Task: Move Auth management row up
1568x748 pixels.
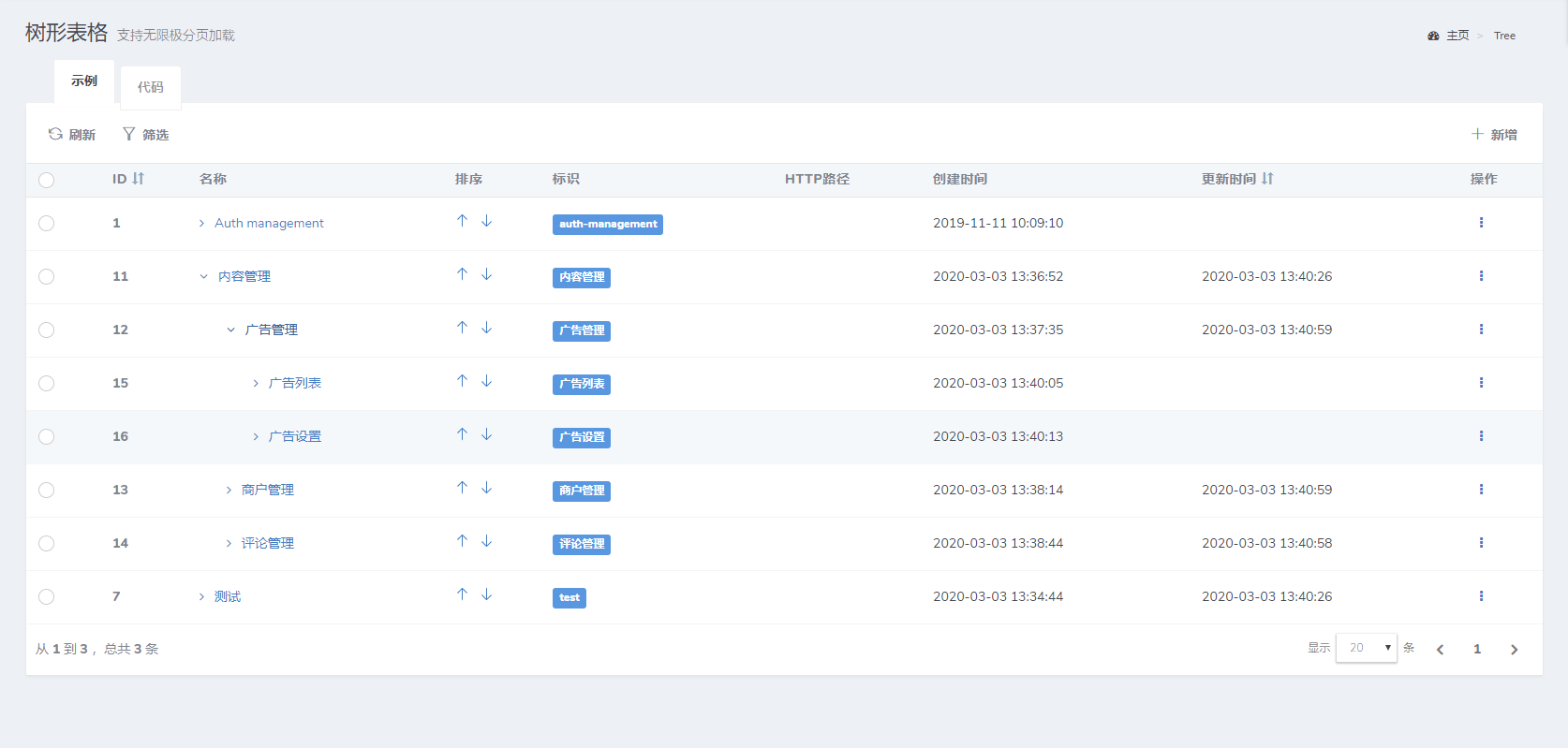Action: tap(462, 221)
